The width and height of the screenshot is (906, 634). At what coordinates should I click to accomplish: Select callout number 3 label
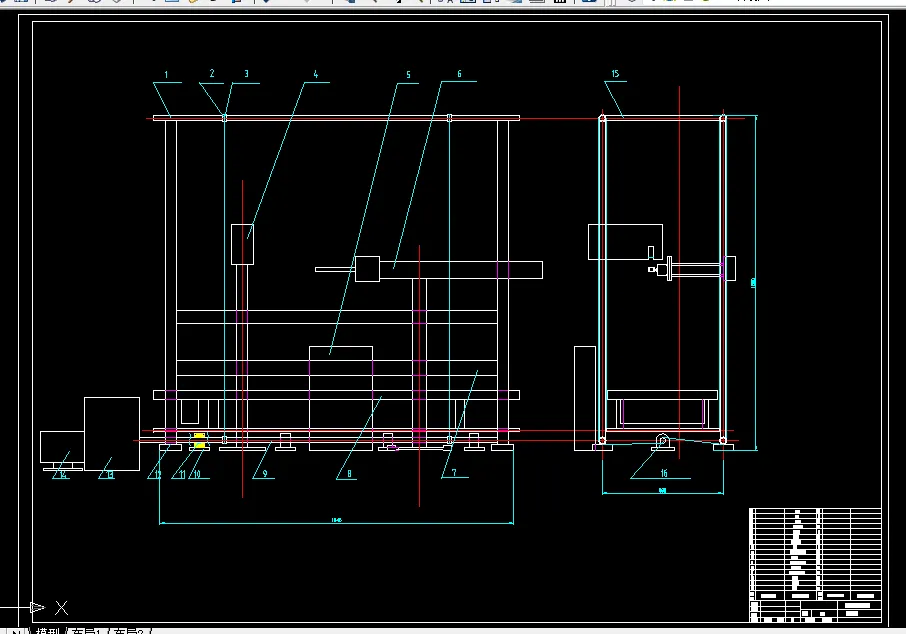(247, 73)
